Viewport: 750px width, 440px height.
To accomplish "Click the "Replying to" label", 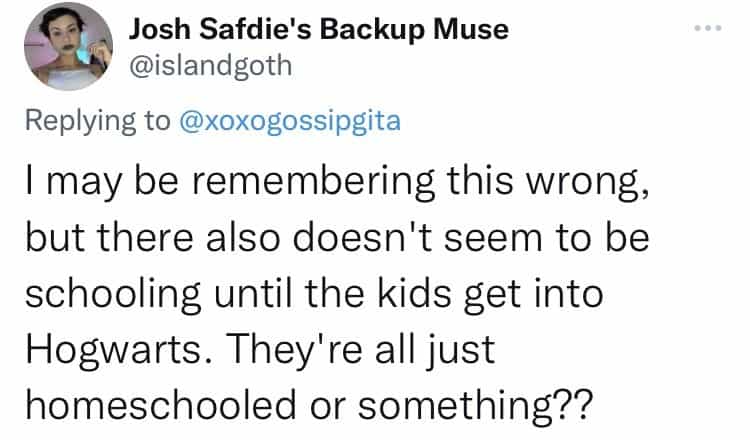I will click(x=96, y=121).
